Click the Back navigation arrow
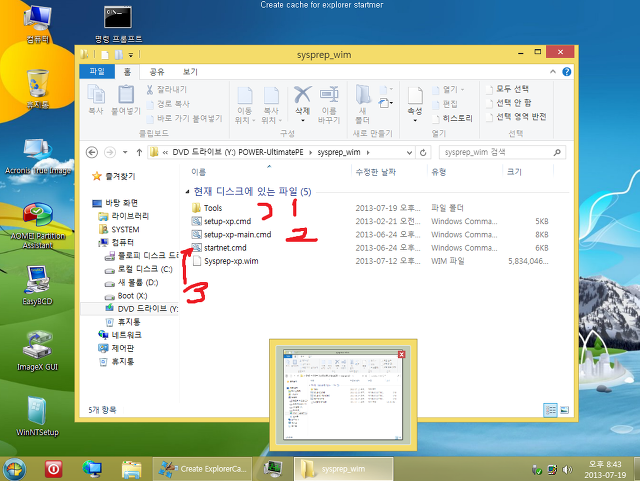Screen dimensions: 640x481 (92, 152)
